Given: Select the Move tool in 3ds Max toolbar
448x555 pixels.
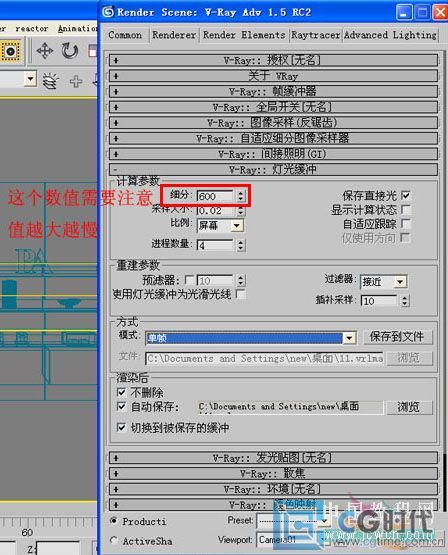Looking at the screenshot, I should [x=45, y=51].
